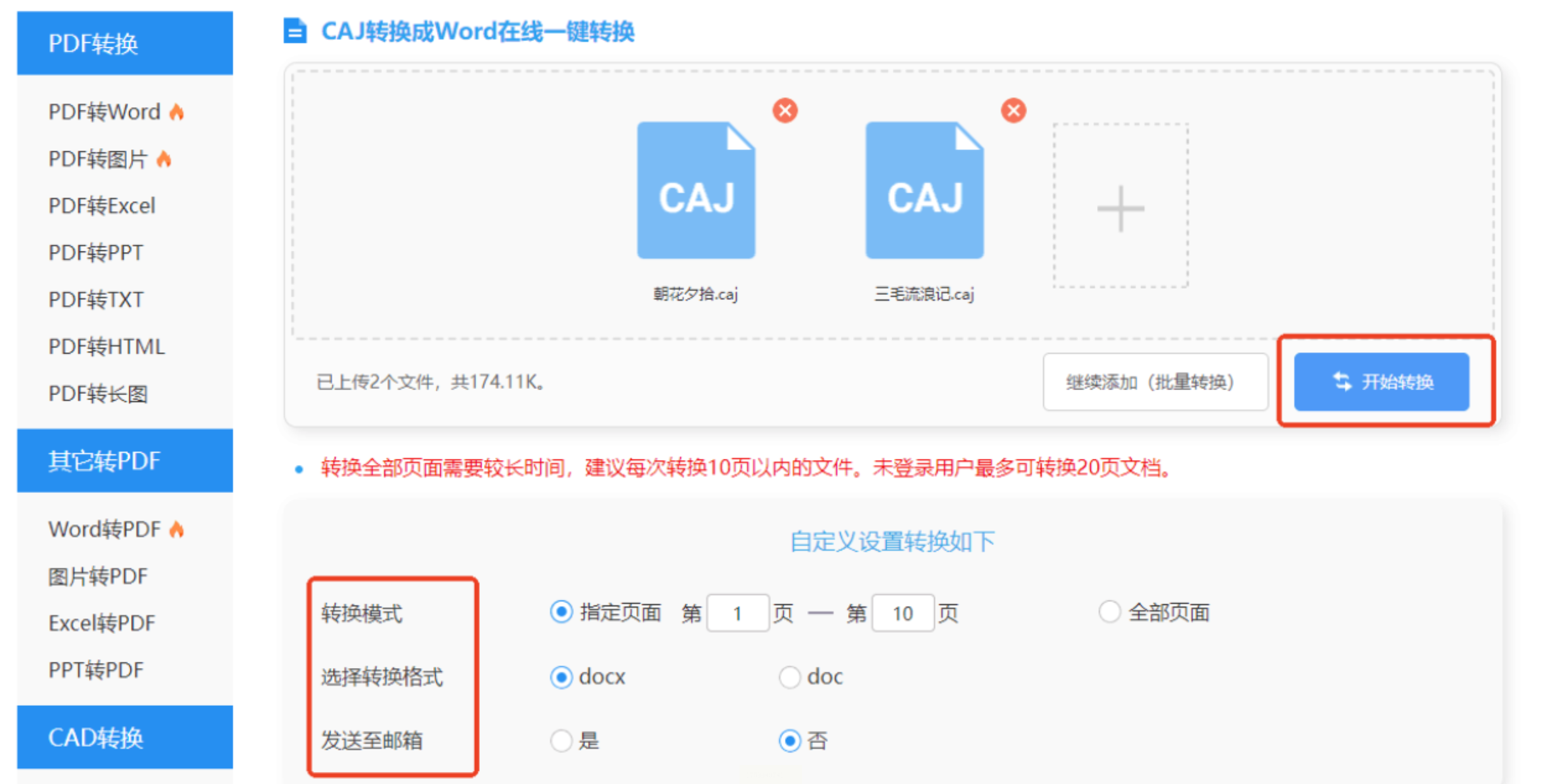Click the 朝花夕拾 CAJ file icon
This screenshot has height=784, width=1541.
[695, 190]
